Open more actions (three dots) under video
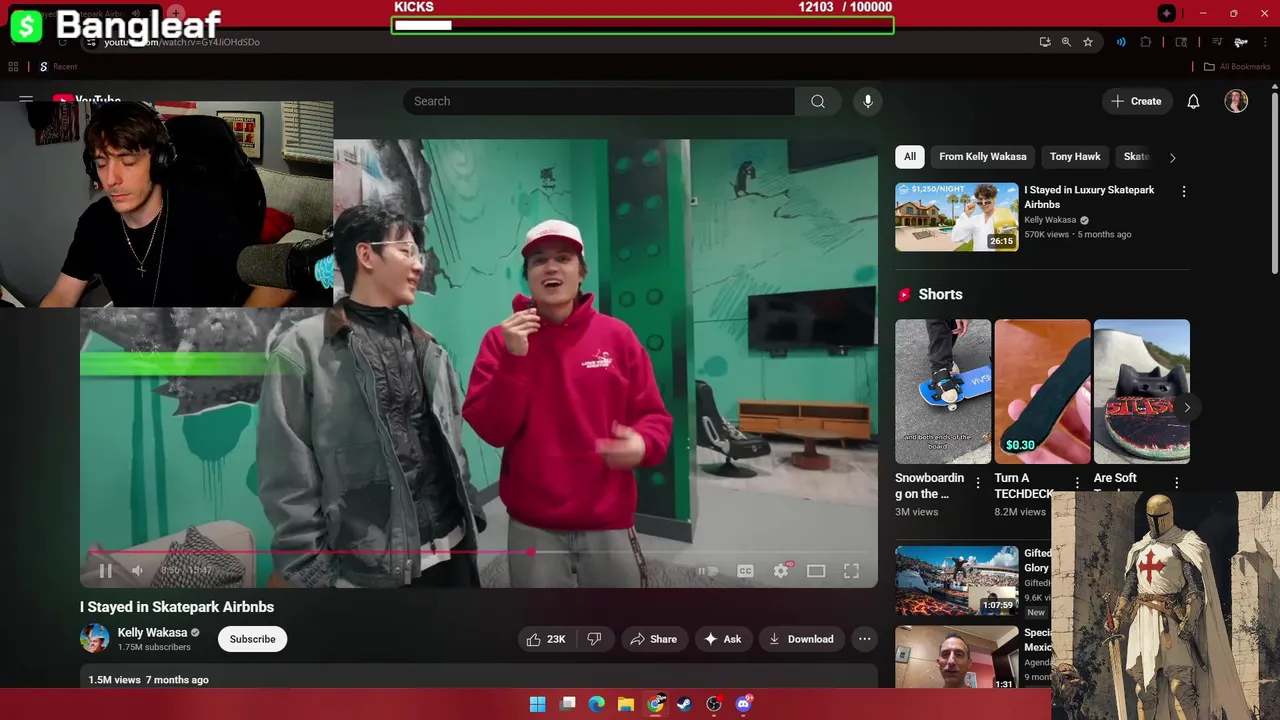 coord(865,639)
